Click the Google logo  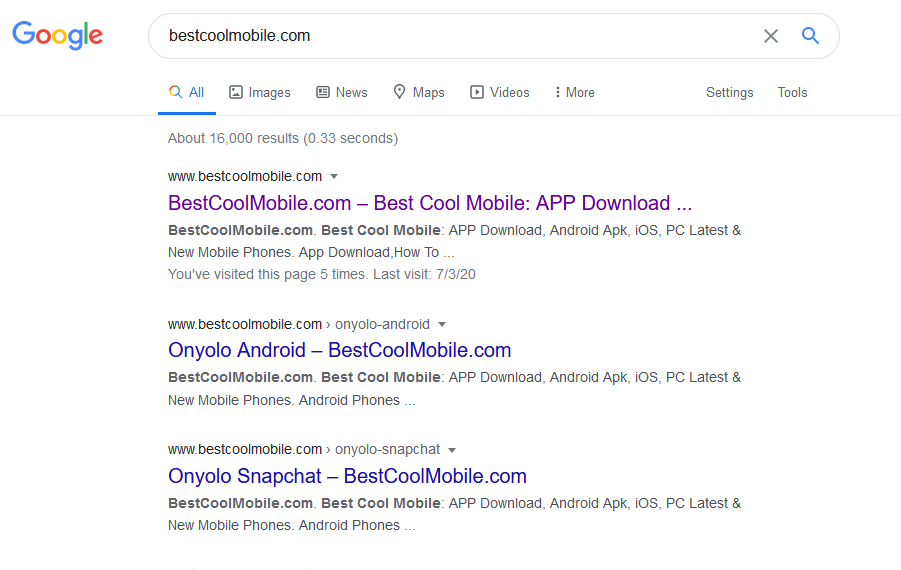tap(57, 36)
